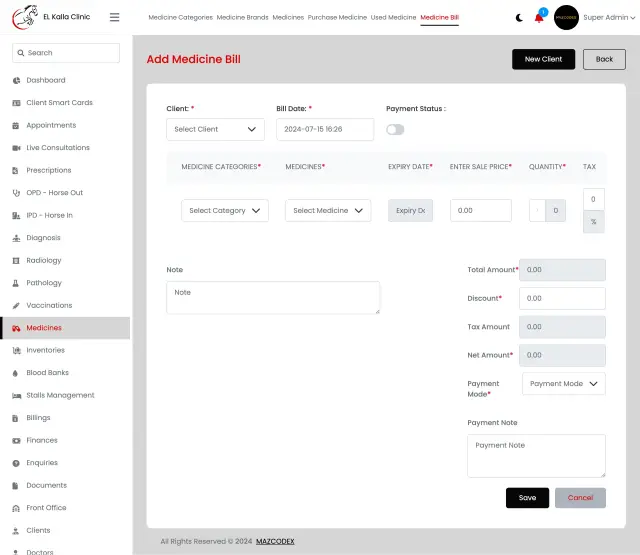
Task: Click the Tax Amount field
Action: pos(562,327)
